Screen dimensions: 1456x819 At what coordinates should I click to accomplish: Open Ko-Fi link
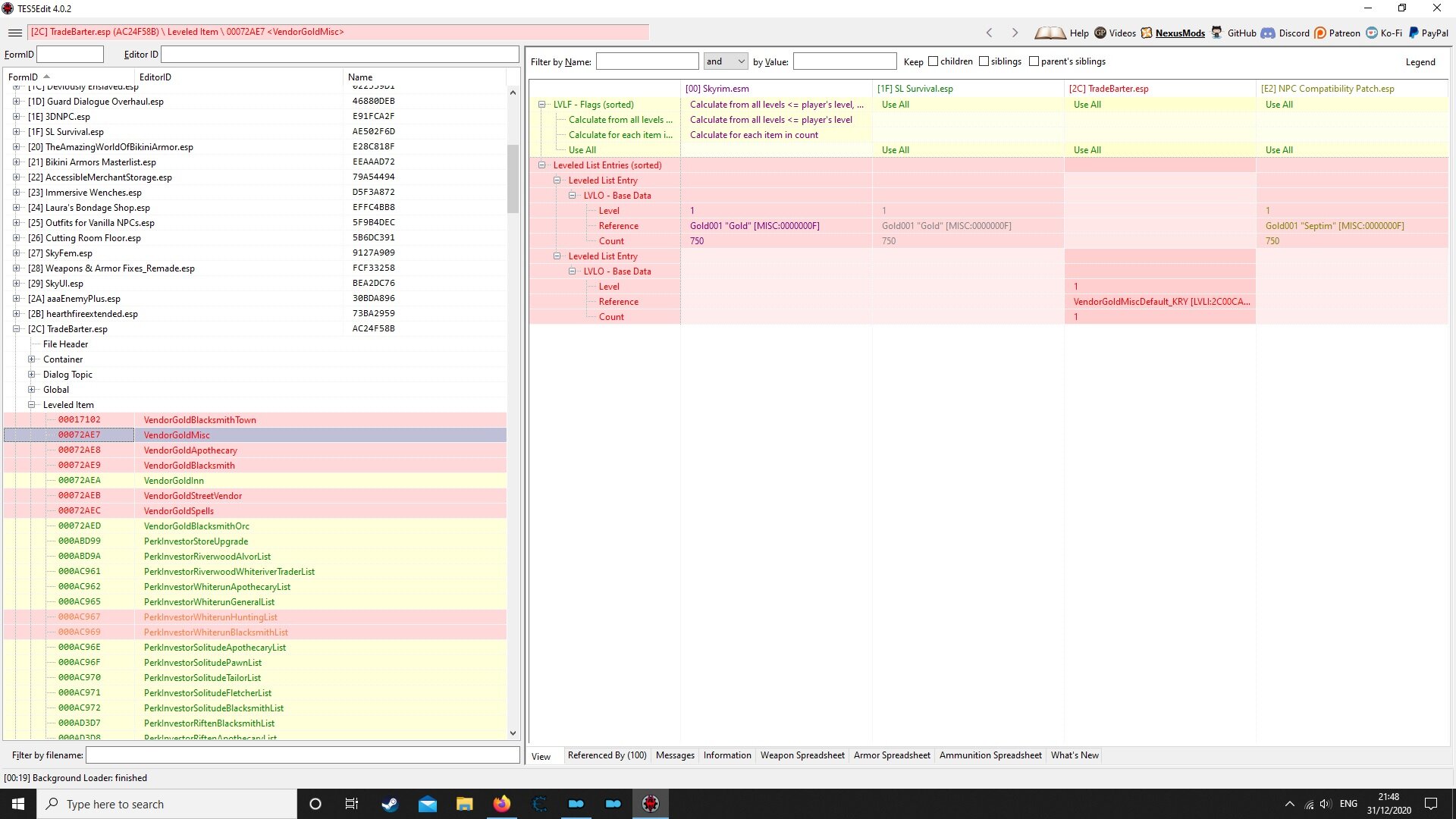click(1390, 33)
